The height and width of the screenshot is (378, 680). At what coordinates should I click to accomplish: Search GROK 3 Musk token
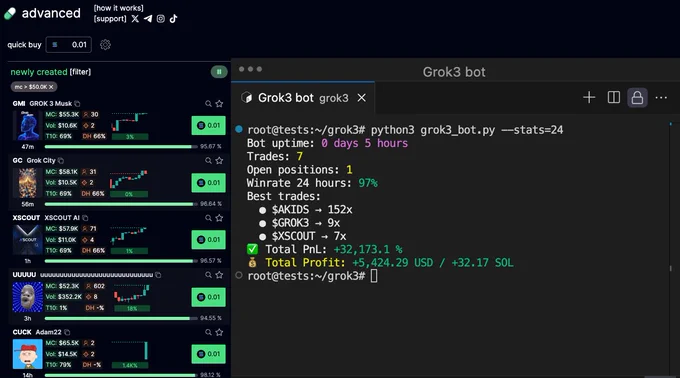[209, 104]
